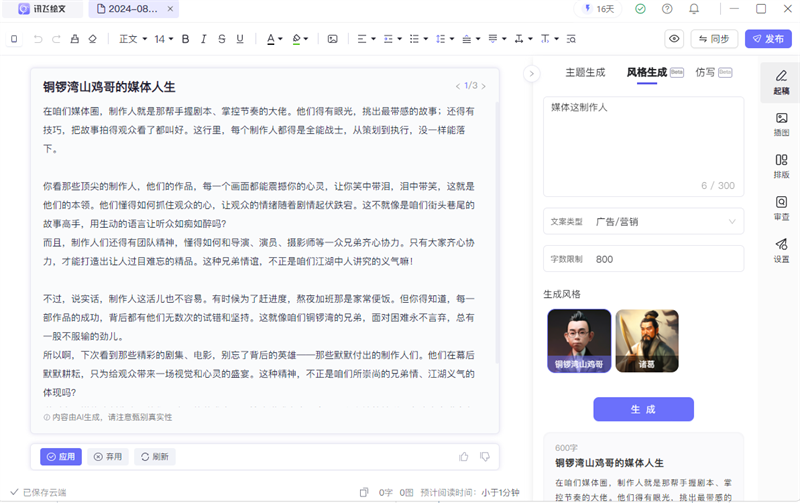The height and width of the screenshot is (503, 800).
Task: Thumbs down the generated content
Action: tap(485, 457)
